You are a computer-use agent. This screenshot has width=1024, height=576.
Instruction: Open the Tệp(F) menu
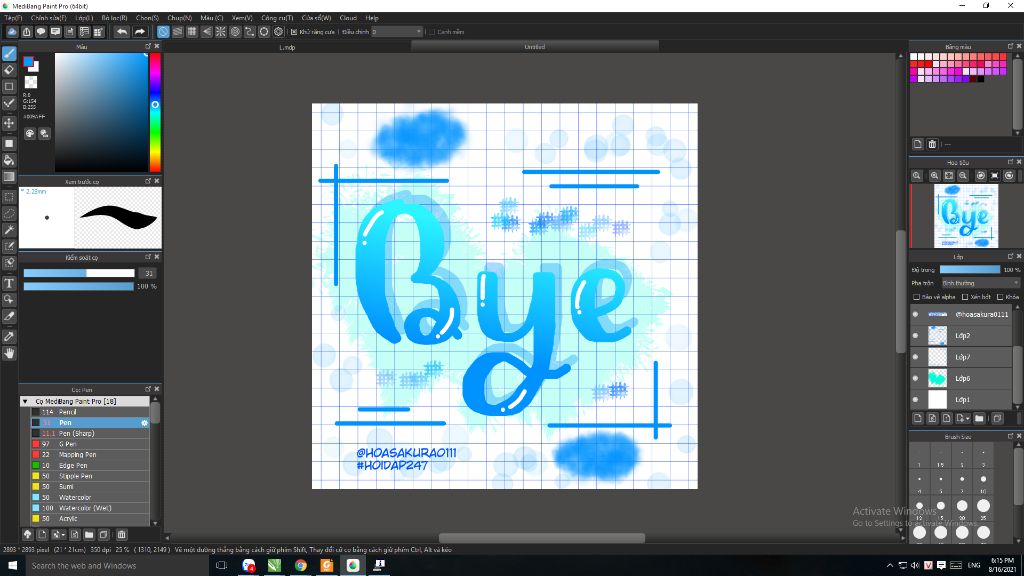13,18
